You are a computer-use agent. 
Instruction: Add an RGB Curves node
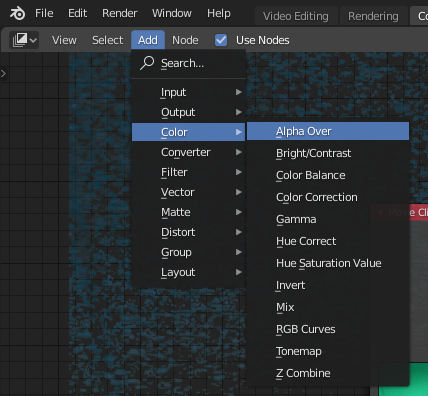328,329
